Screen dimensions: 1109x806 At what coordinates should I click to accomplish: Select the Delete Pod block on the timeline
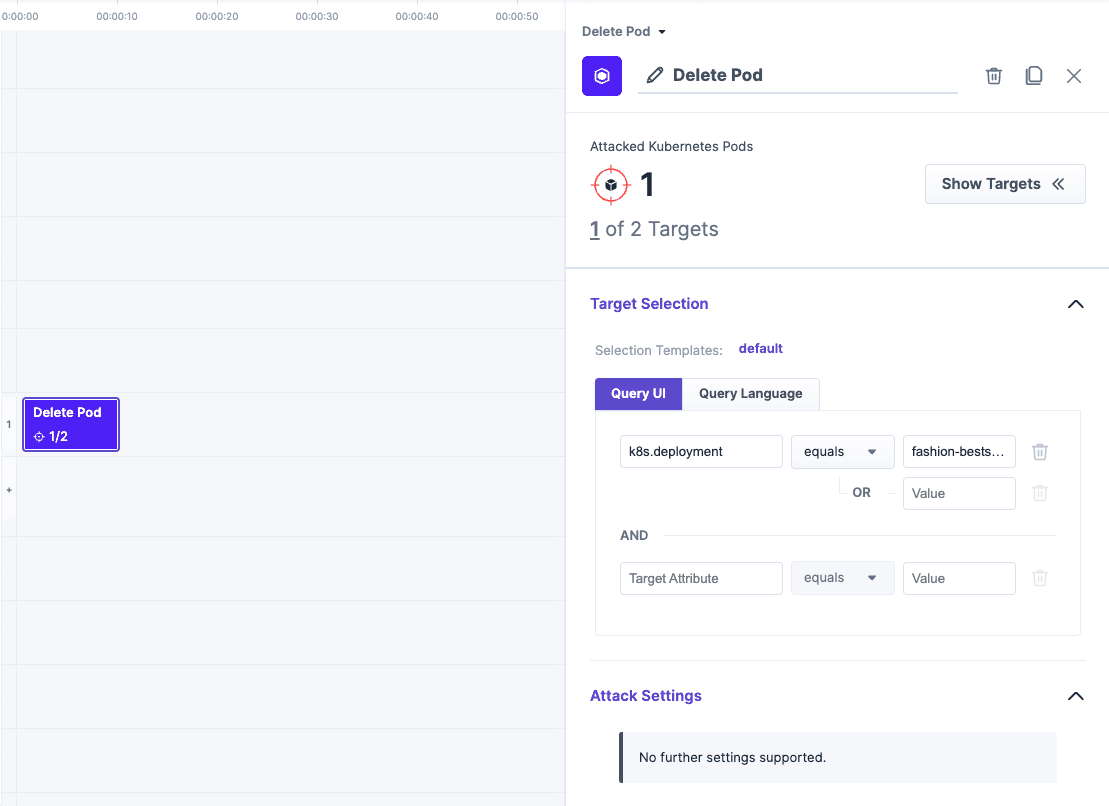tap(70, 424)
